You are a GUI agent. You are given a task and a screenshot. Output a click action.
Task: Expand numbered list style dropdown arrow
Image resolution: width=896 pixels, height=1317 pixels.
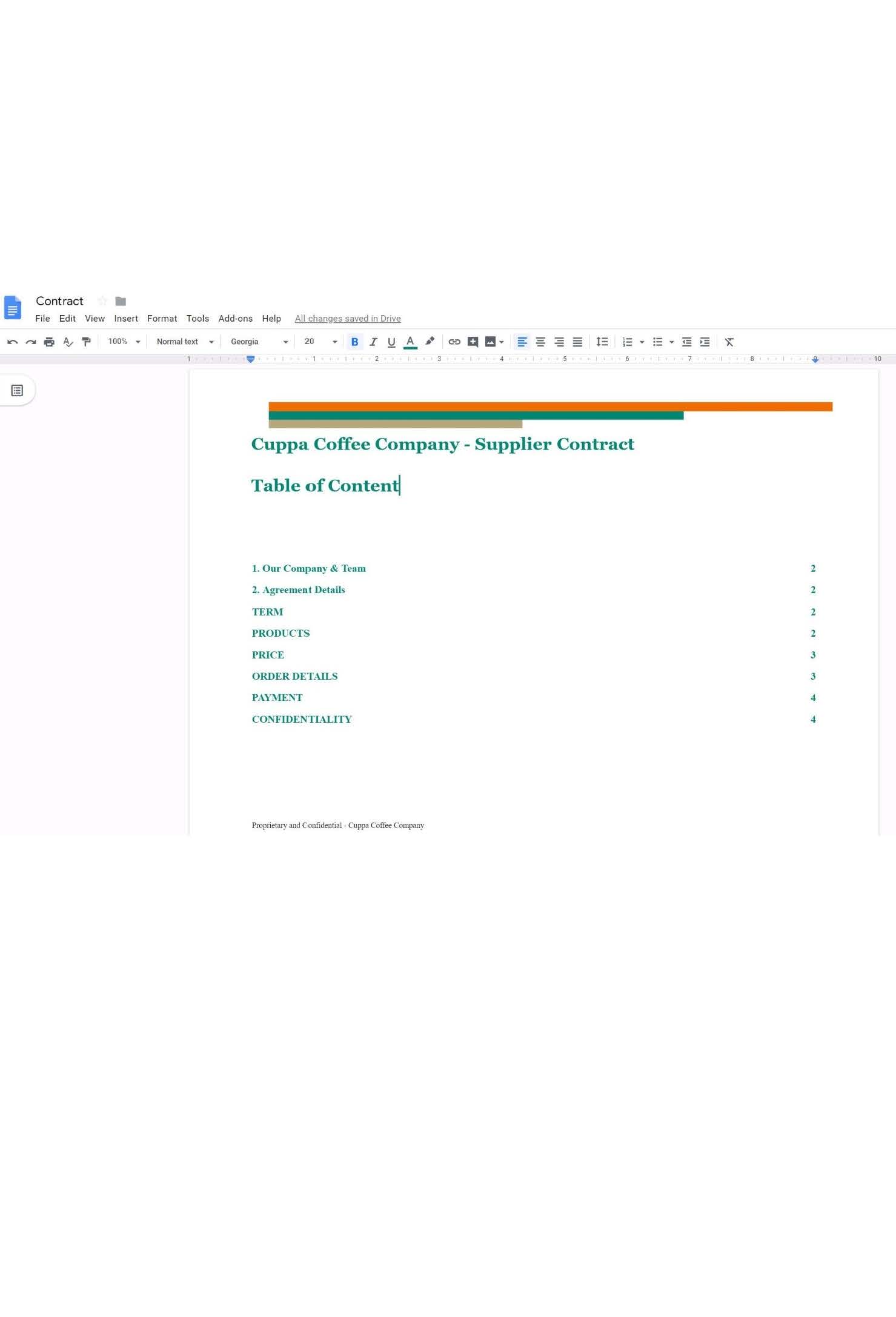[642, 343]
